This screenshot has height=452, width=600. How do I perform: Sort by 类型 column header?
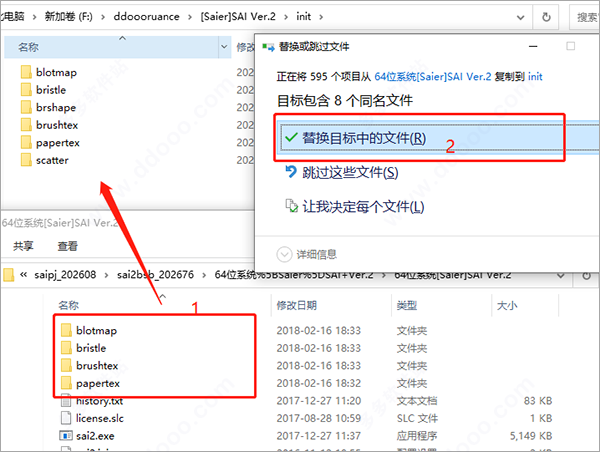pyautogui.click(x=407, y=305)
